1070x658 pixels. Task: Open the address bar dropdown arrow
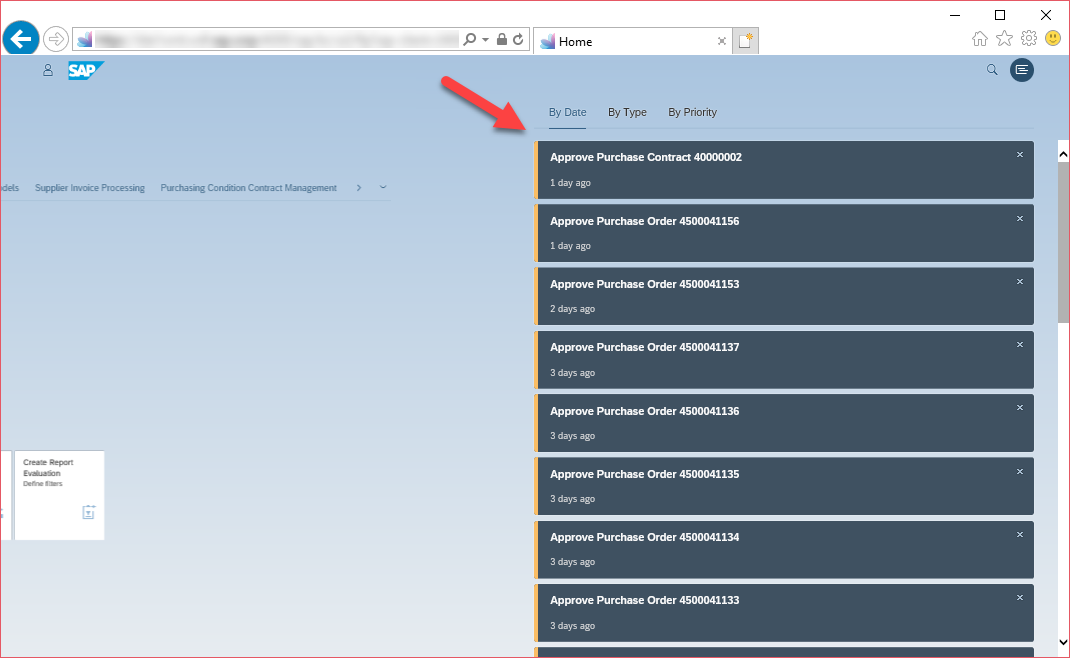[485, 40]
